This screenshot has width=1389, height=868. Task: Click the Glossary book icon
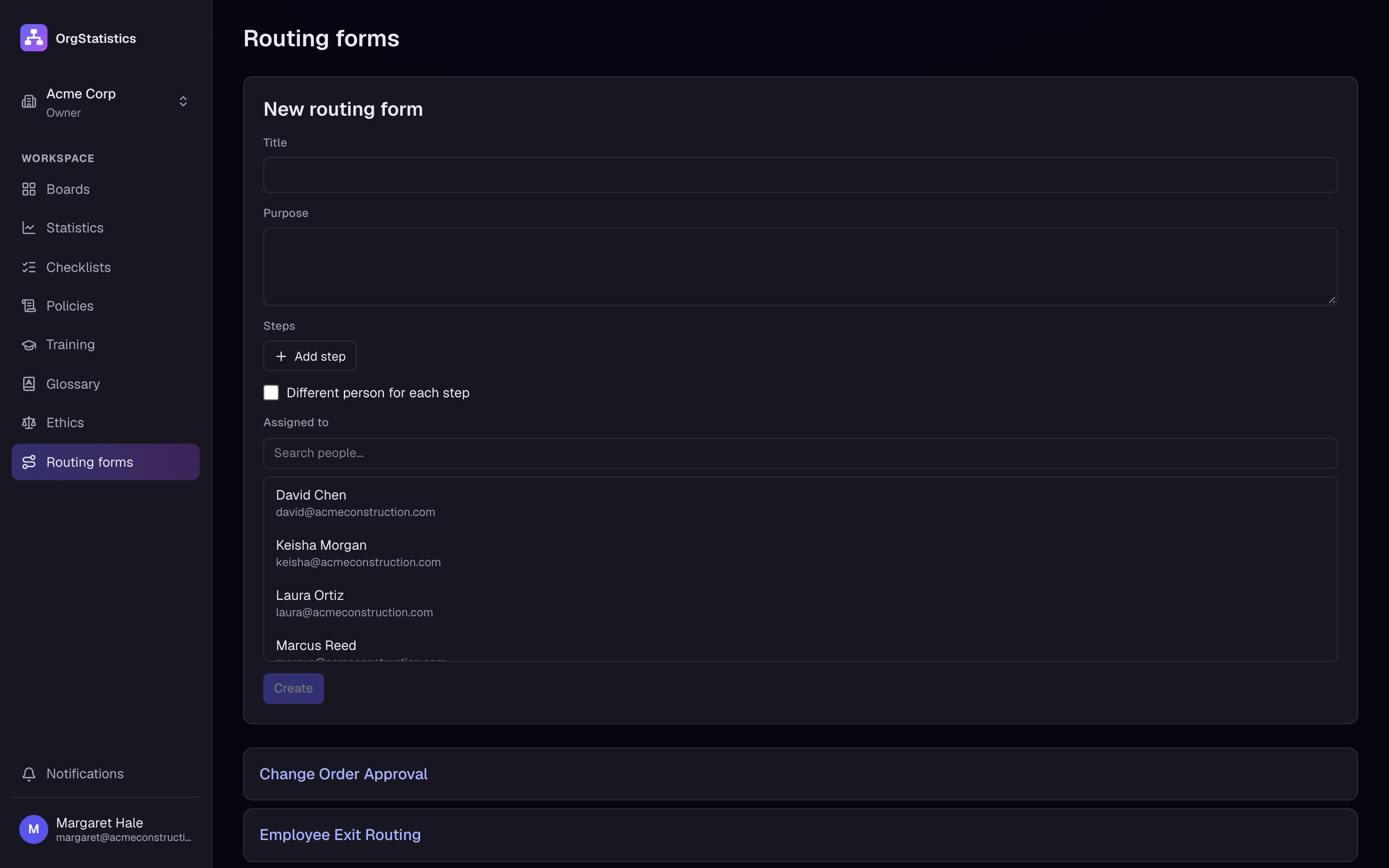29,384
